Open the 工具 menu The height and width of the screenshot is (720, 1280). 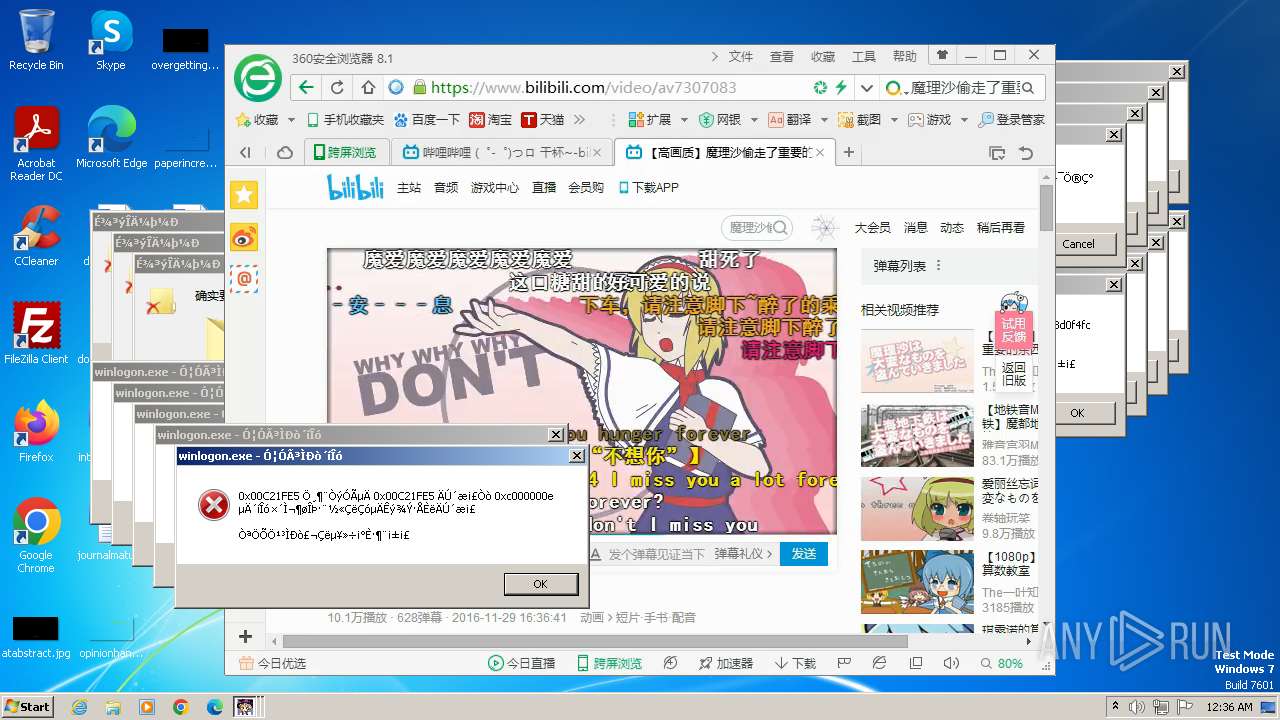[864, 57]
